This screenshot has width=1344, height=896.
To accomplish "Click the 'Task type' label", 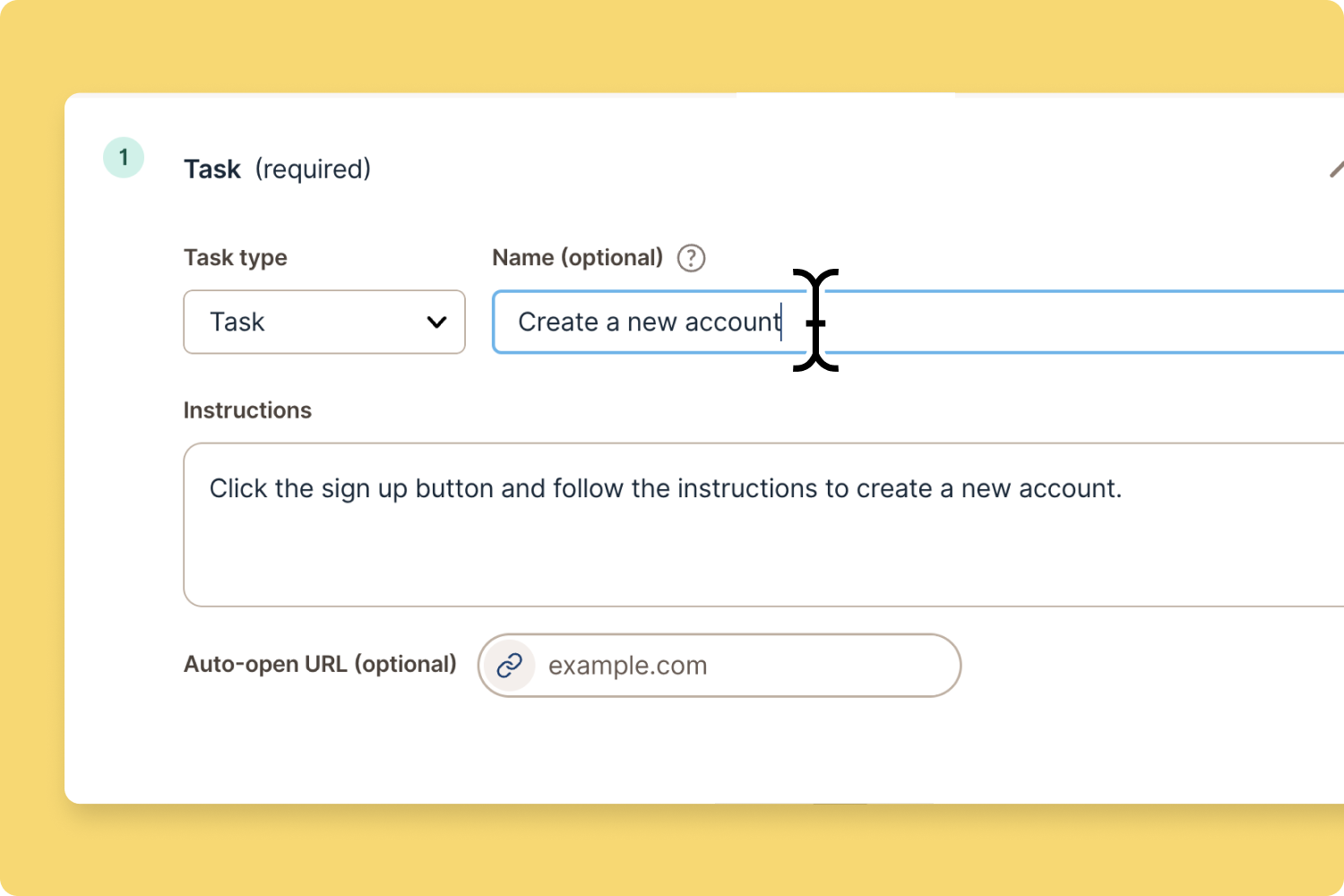I will (x=236, y=258).
